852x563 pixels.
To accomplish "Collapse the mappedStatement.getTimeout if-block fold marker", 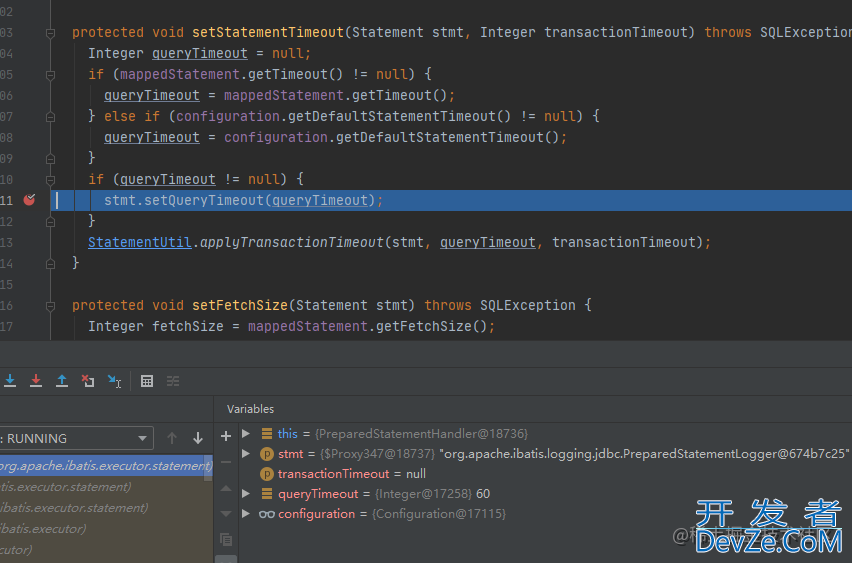I will click(x=51, y=75).
